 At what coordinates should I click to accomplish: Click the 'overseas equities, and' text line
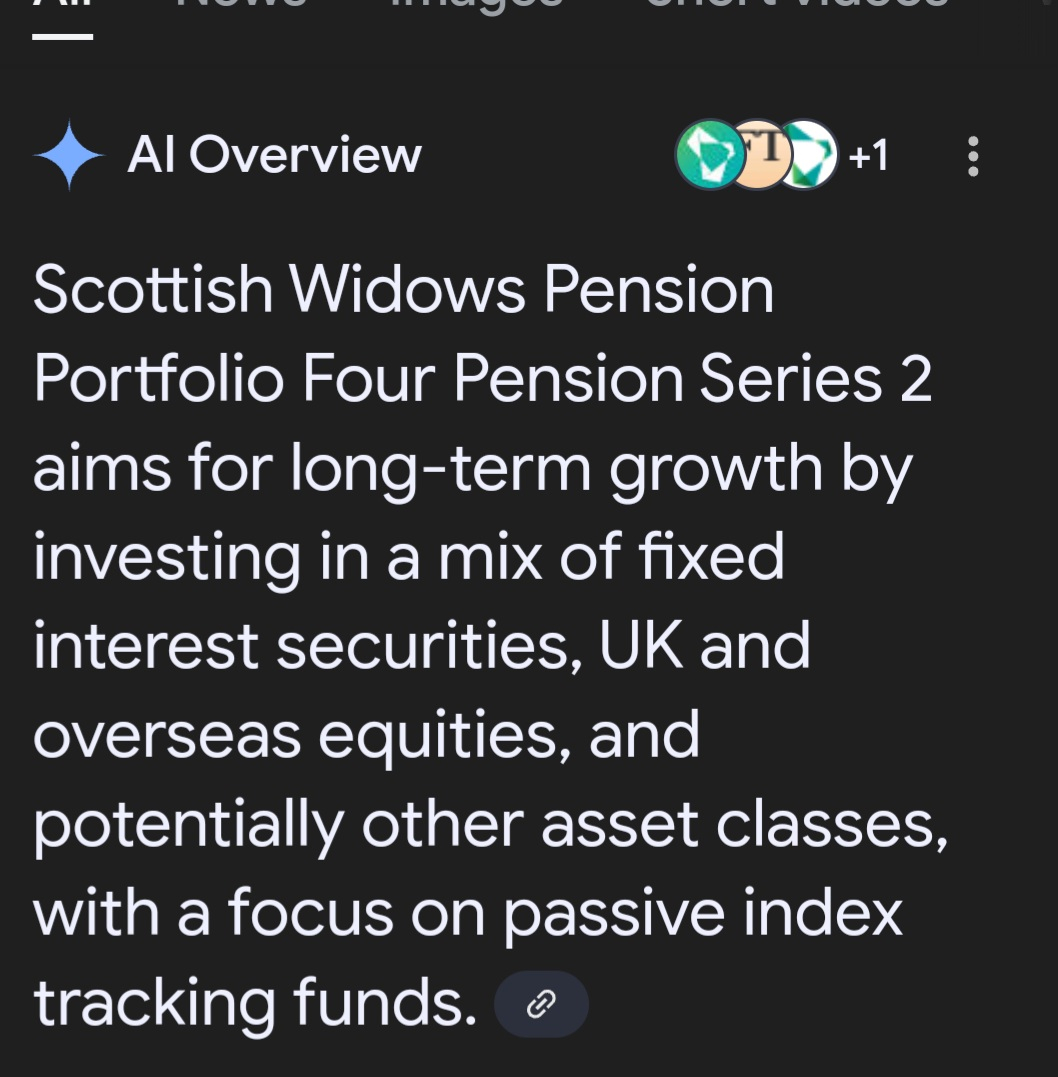[366, 737]
